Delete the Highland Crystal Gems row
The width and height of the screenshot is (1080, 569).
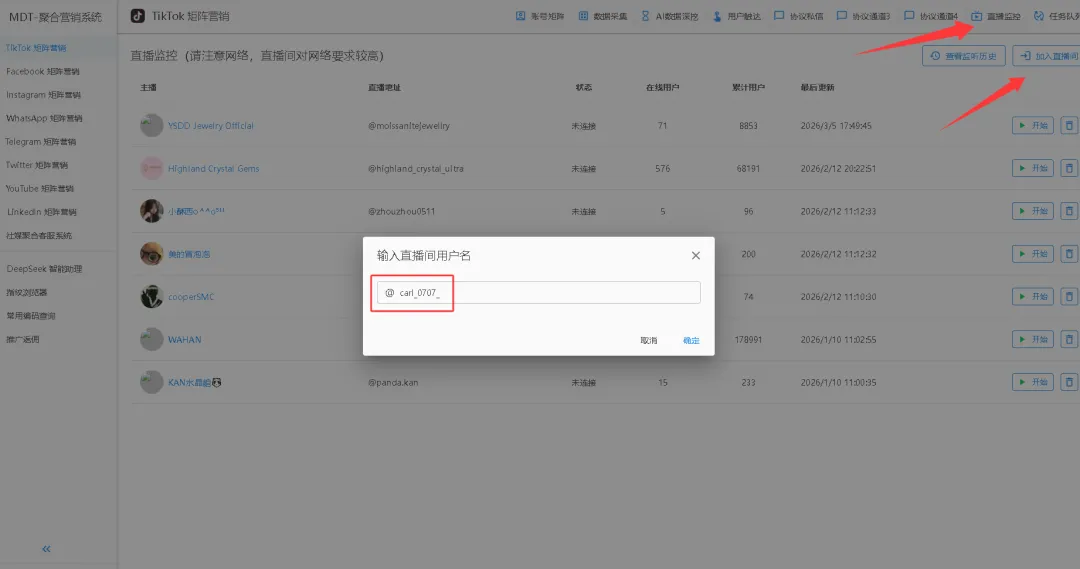(x=1069, y=168)
